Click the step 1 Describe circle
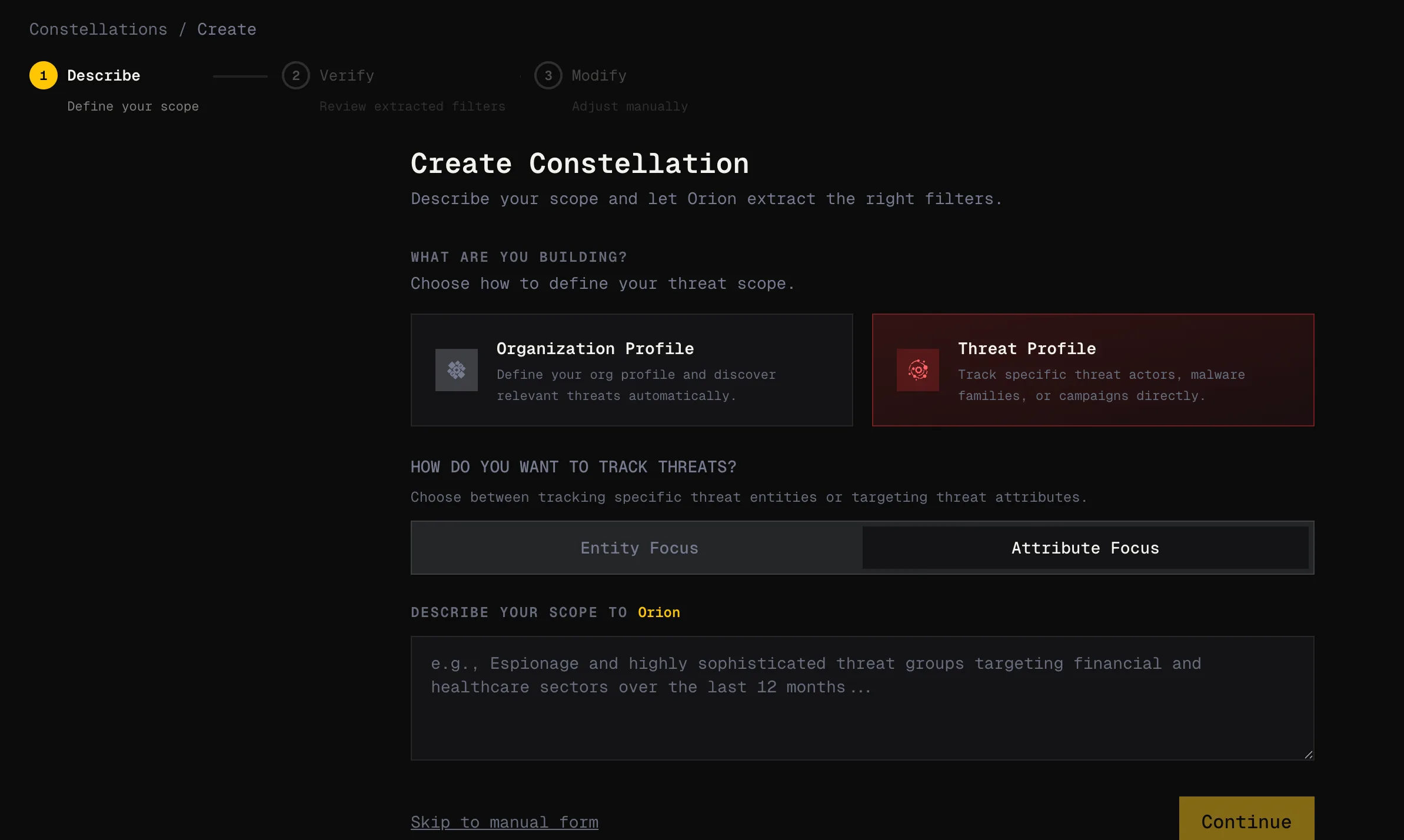This screenshot has height=840, width=1404. [x=44, y=75]
